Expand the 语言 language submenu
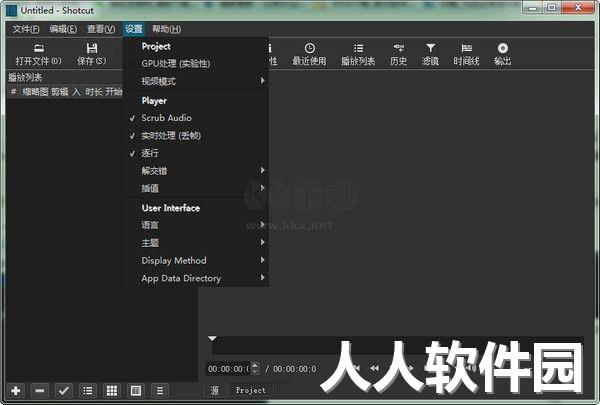Screen dimensions: 600x405 click(197, 225)
